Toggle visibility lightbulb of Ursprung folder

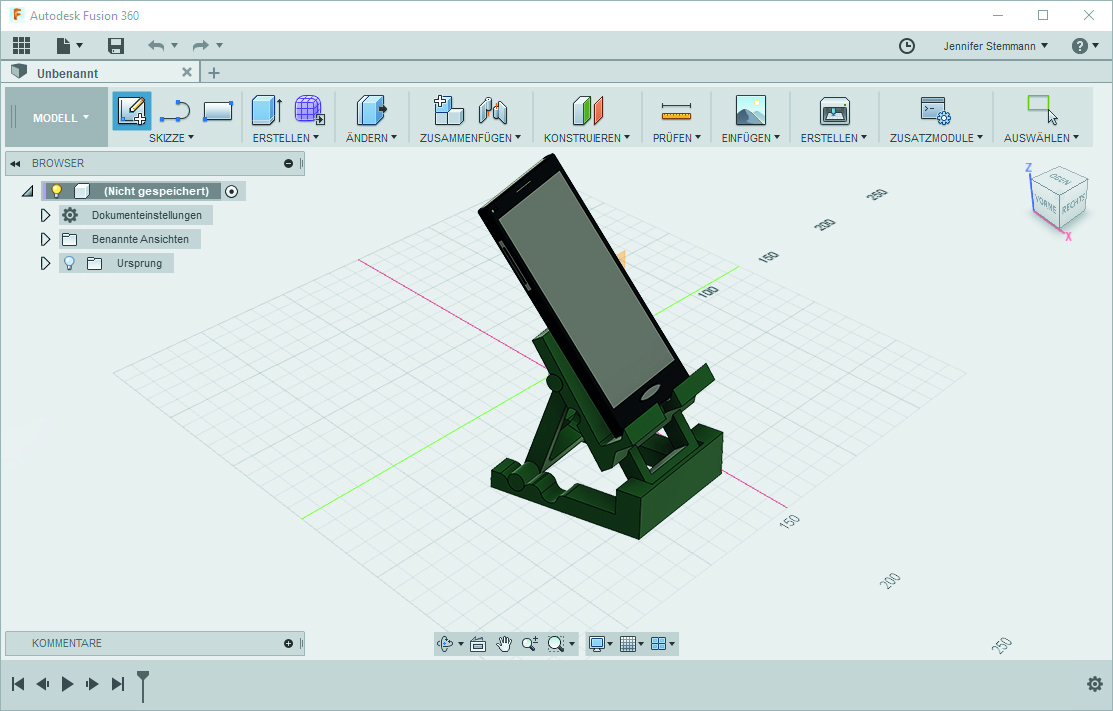pos(69,263)
